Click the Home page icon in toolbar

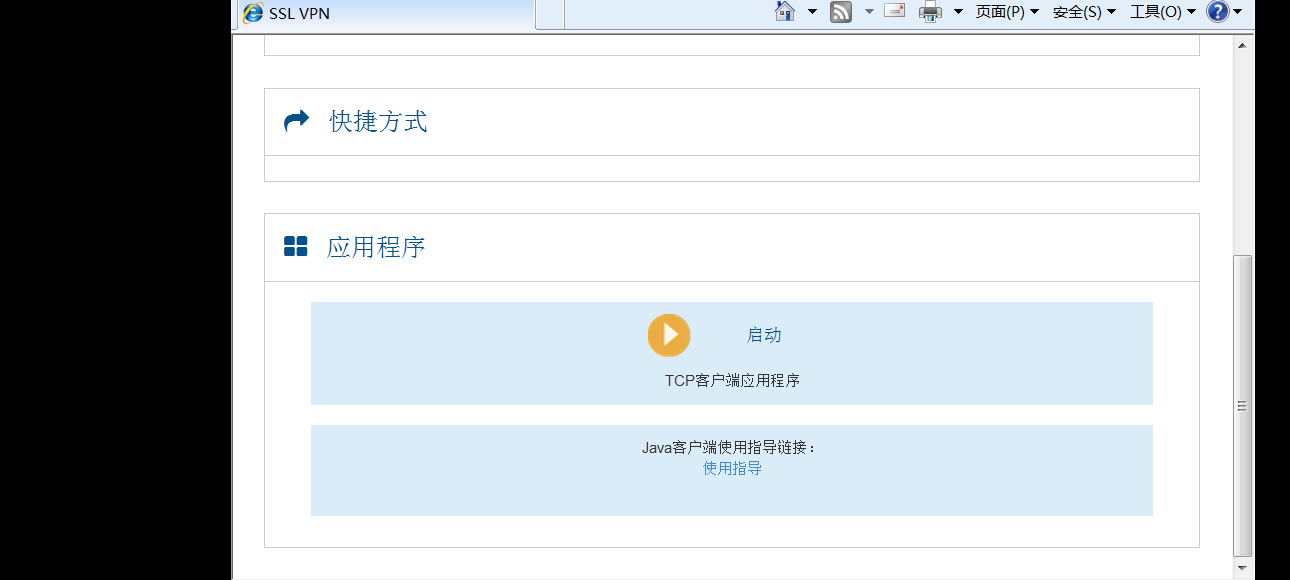[x=786, y=12]
